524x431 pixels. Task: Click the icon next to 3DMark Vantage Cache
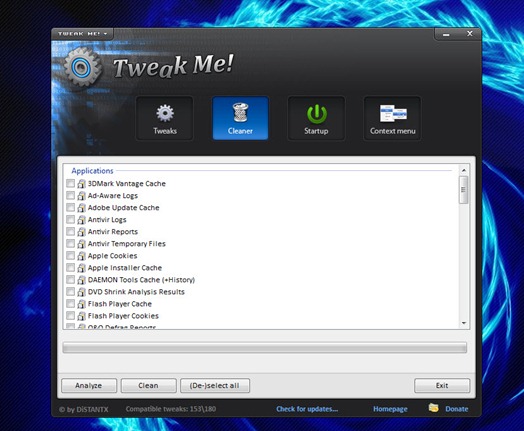[81, 183]
